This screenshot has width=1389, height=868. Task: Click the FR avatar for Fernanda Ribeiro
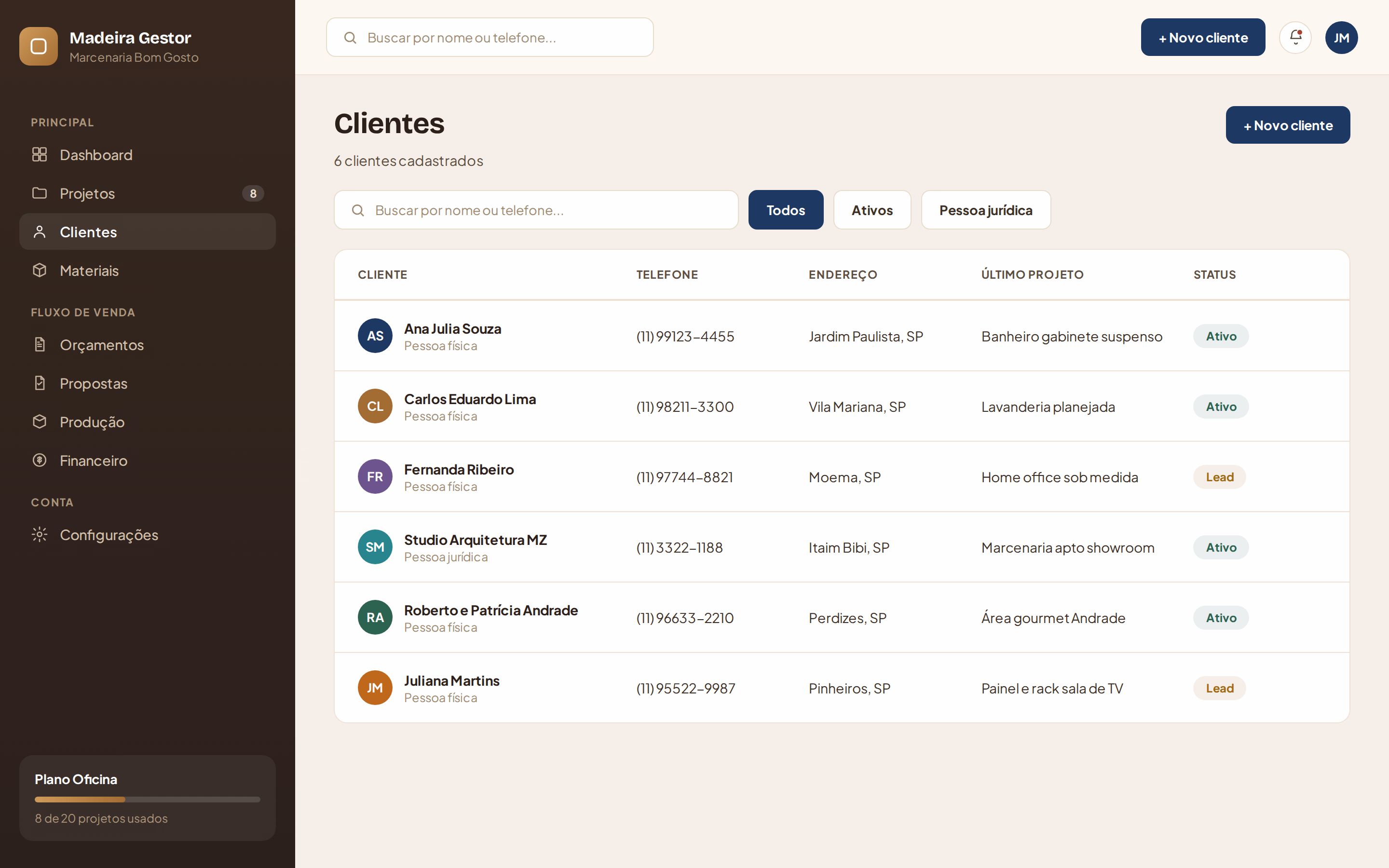point(375,476)
